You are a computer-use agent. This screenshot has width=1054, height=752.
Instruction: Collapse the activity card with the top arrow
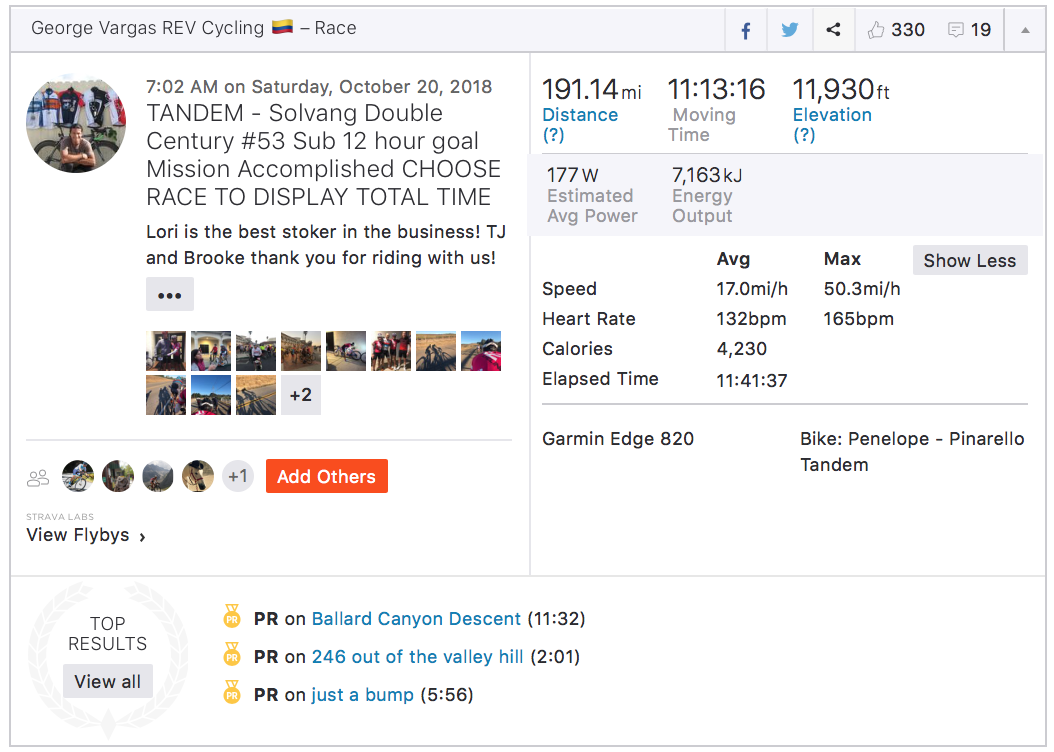pos(1025,30)
